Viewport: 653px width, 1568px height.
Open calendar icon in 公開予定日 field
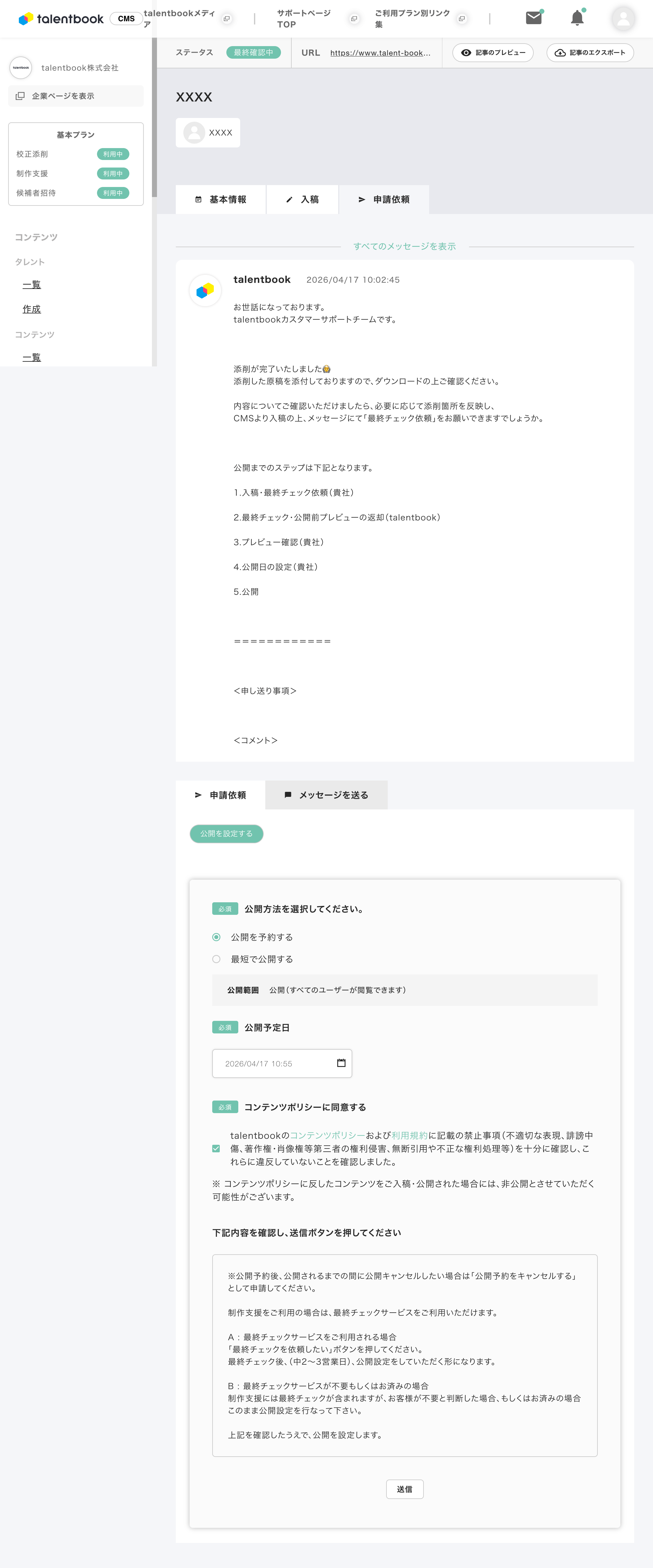[x=341, y=1063]
